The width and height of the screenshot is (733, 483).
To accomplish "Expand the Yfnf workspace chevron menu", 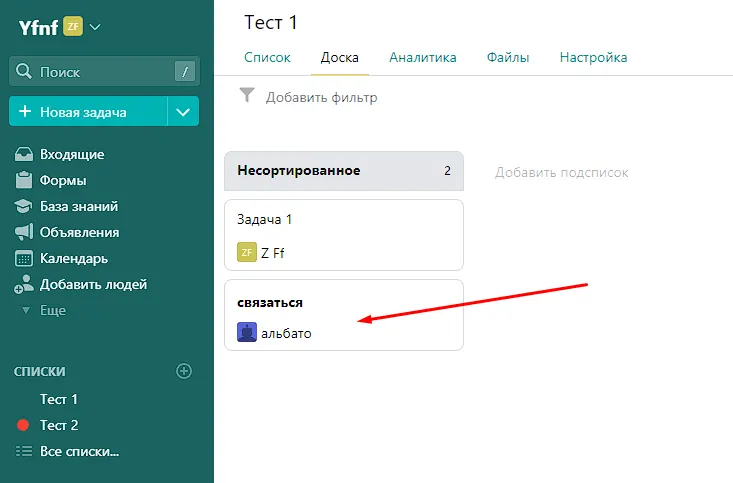I will click(96, 27).
